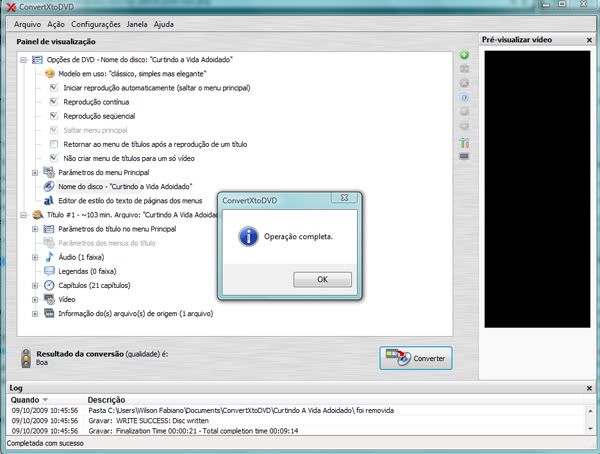The width and height of the screenshot is (600, 454).
Task: Click the music note Áudio icon
Action: click(x=49, y=257)
